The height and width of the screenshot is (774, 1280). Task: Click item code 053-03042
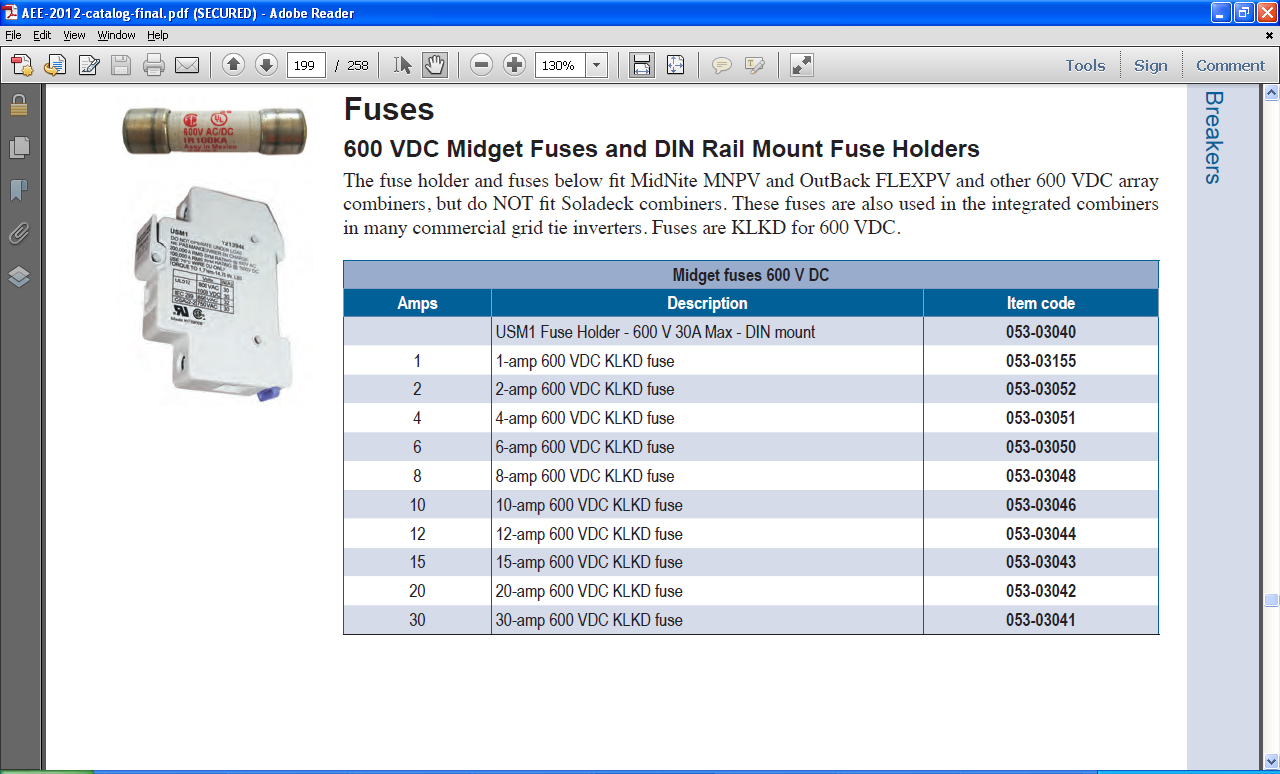1041,591
